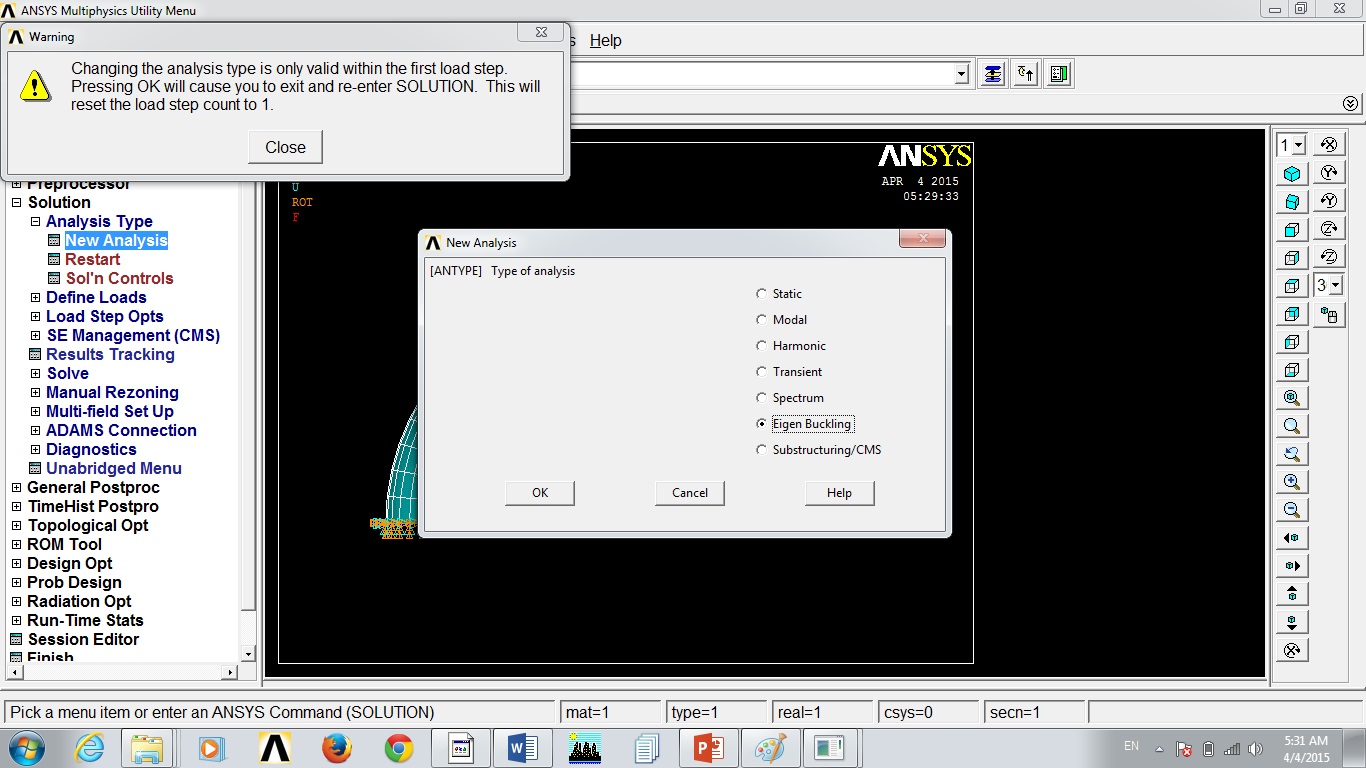
Task: Click the Fit View magnifier icon
Action: coord(1291,398)
